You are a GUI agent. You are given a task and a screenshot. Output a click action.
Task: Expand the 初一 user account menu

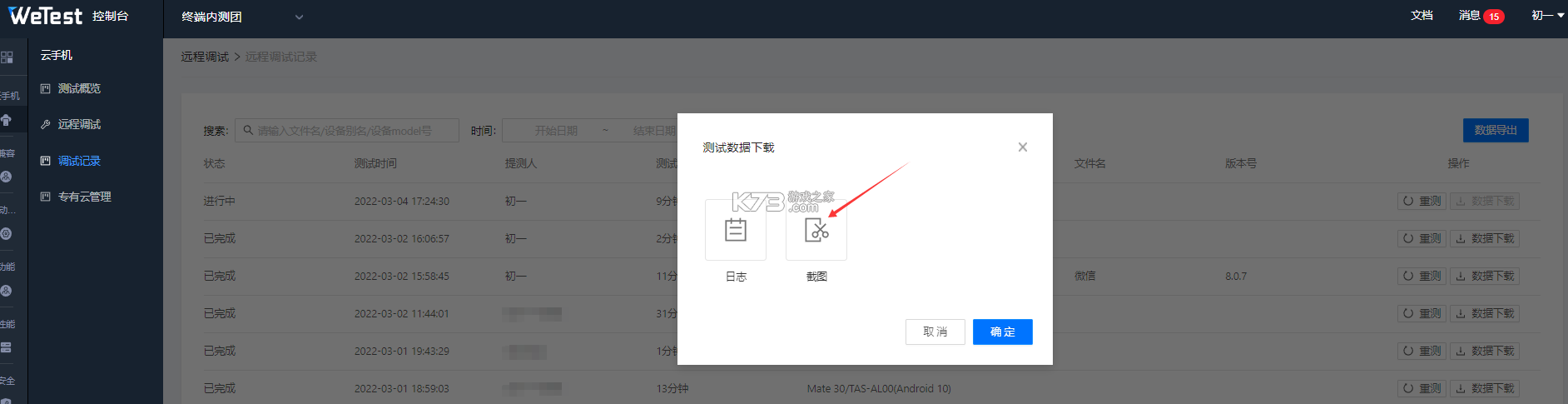pos(1547,16)
